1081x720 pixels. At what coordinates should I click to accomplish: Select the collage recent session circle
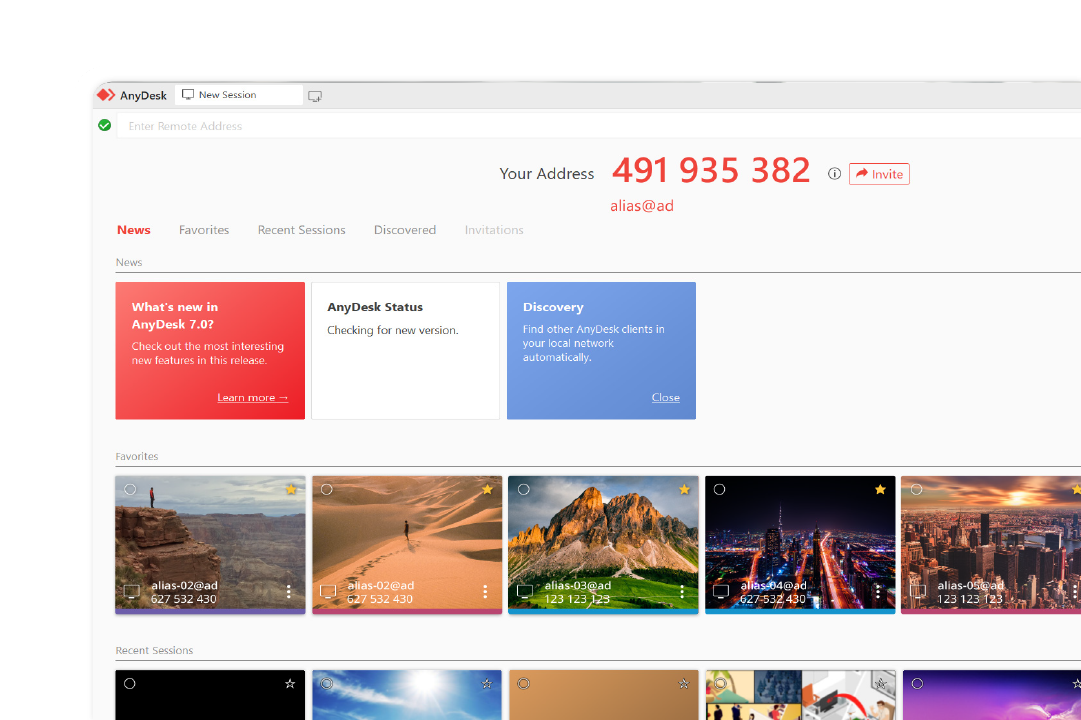[720, 683]
